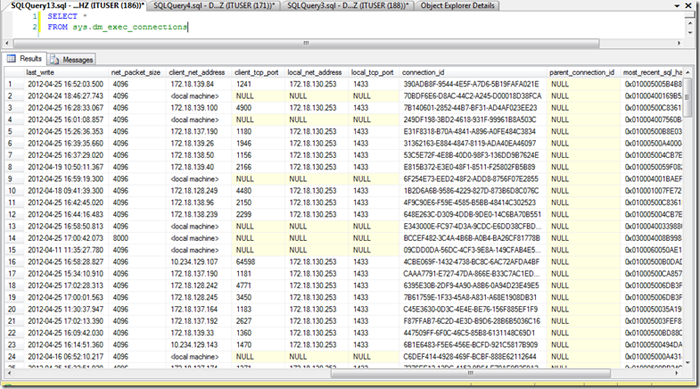
Task: Click the results grid vertical scrollbar thumb
Action: tap(687, 97)
